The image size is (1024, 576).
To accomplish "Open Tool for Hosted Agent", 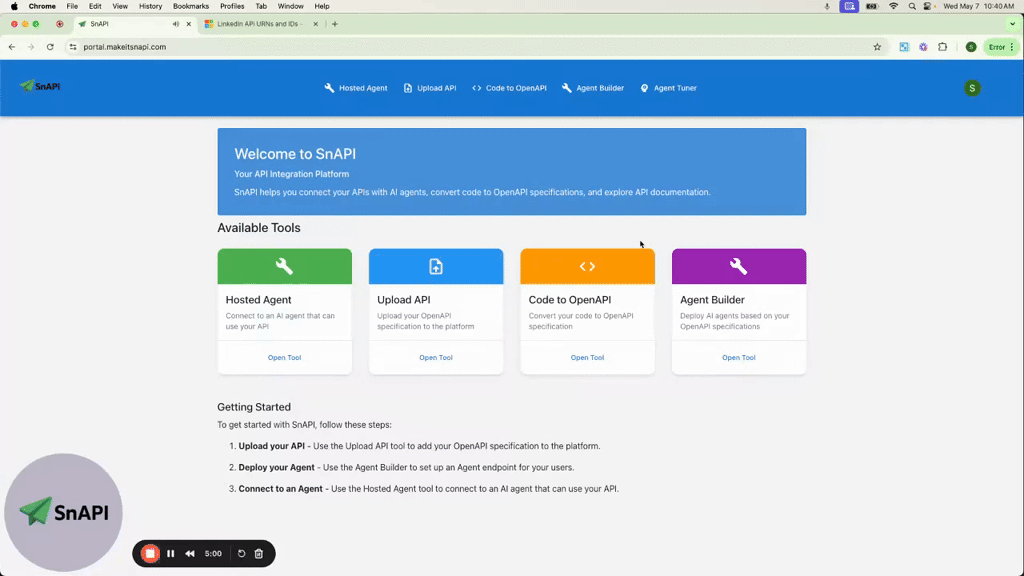I will pos(284,358).
